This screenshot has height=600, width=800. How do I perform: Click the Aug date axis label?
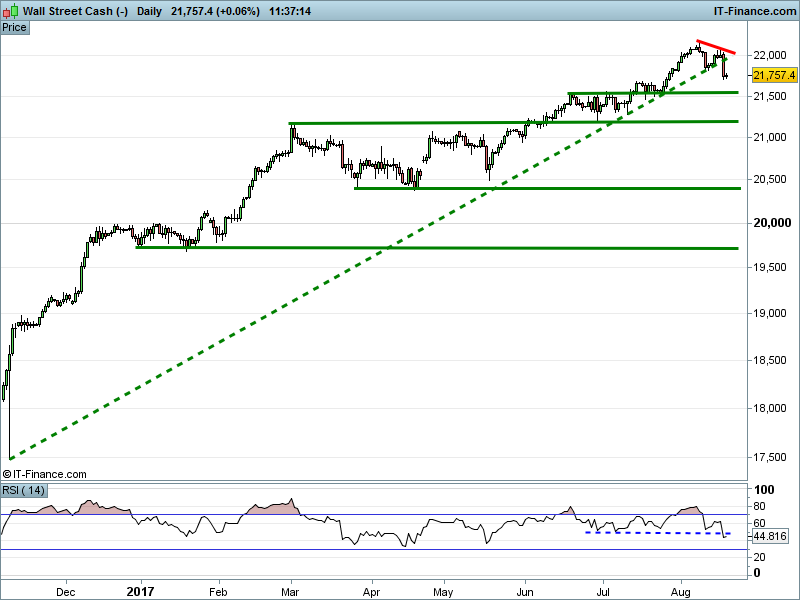(x=681, y=592)
